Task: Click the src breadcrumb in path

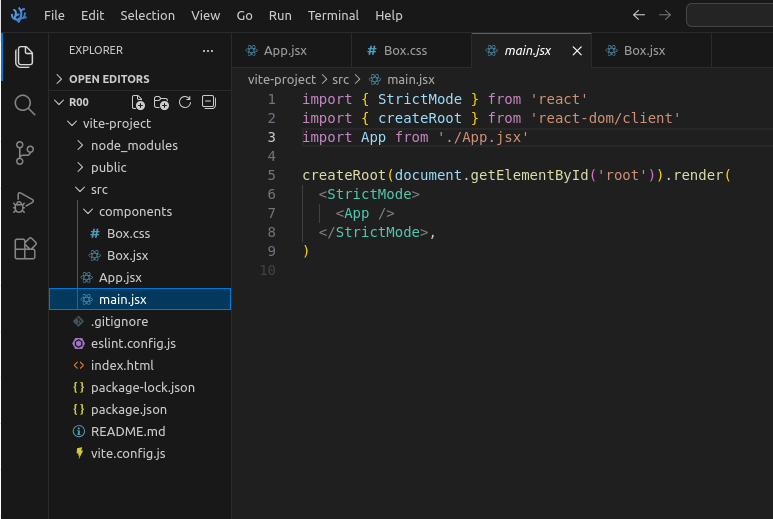Action: 341,79
